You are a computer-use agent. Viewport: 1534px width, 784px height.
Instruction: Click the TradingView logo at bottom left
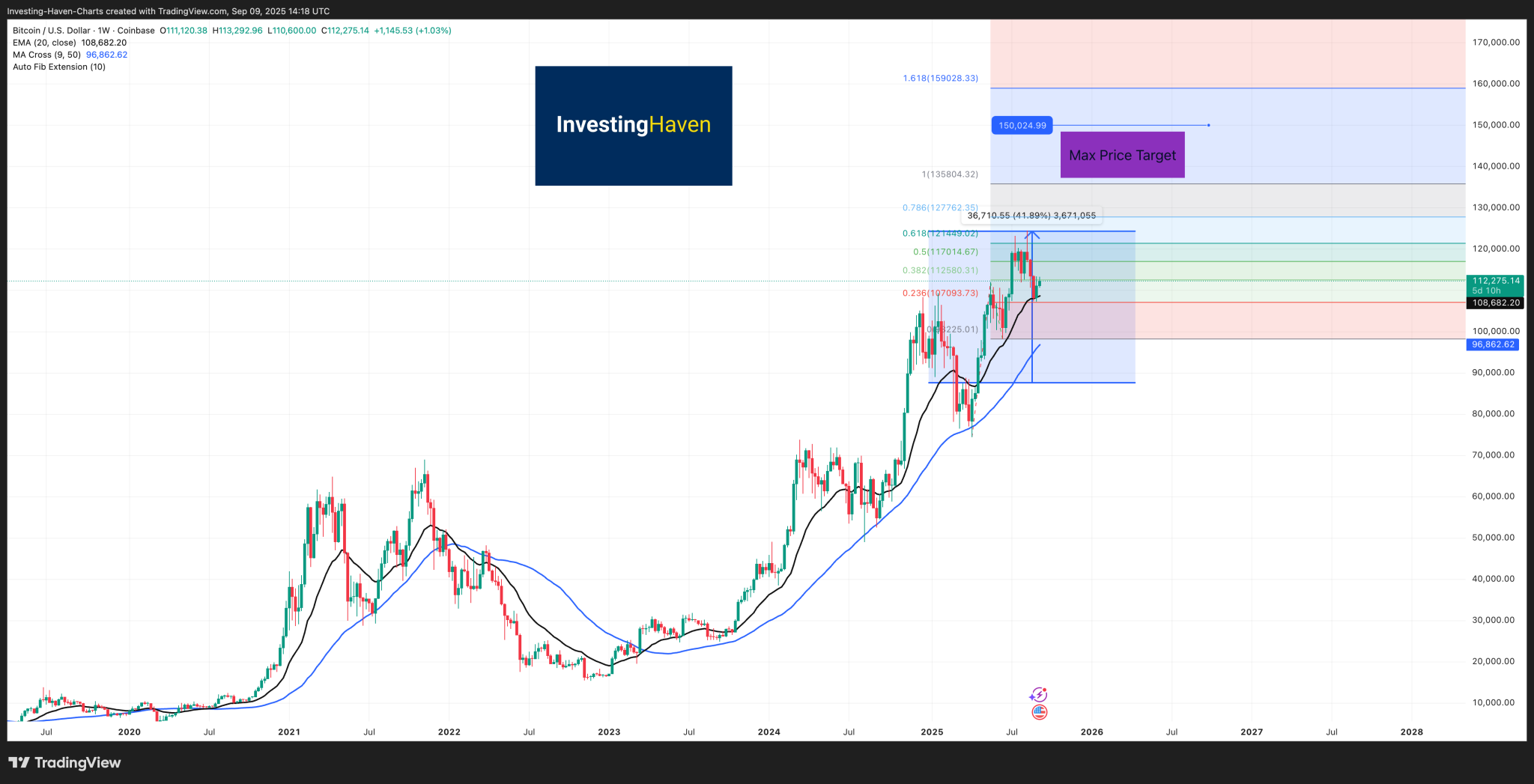click(64, 762)
